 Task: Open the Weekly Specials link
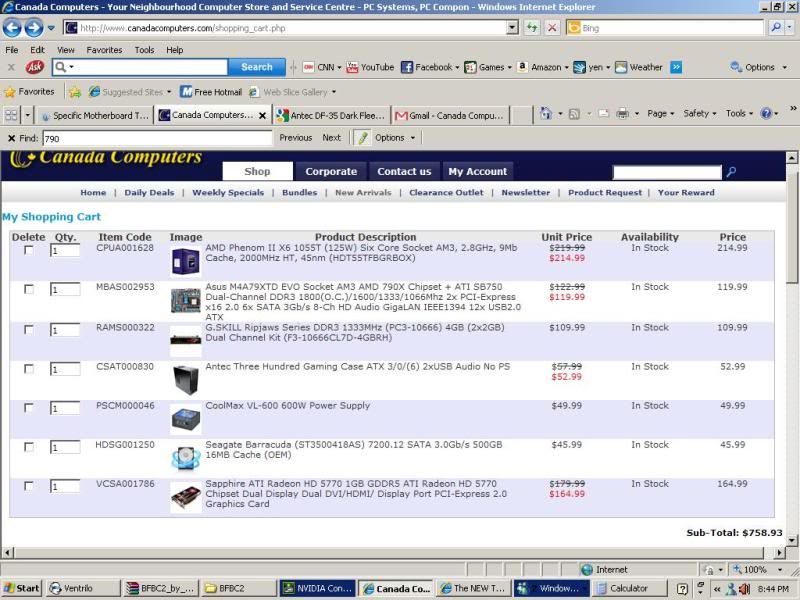228,192
